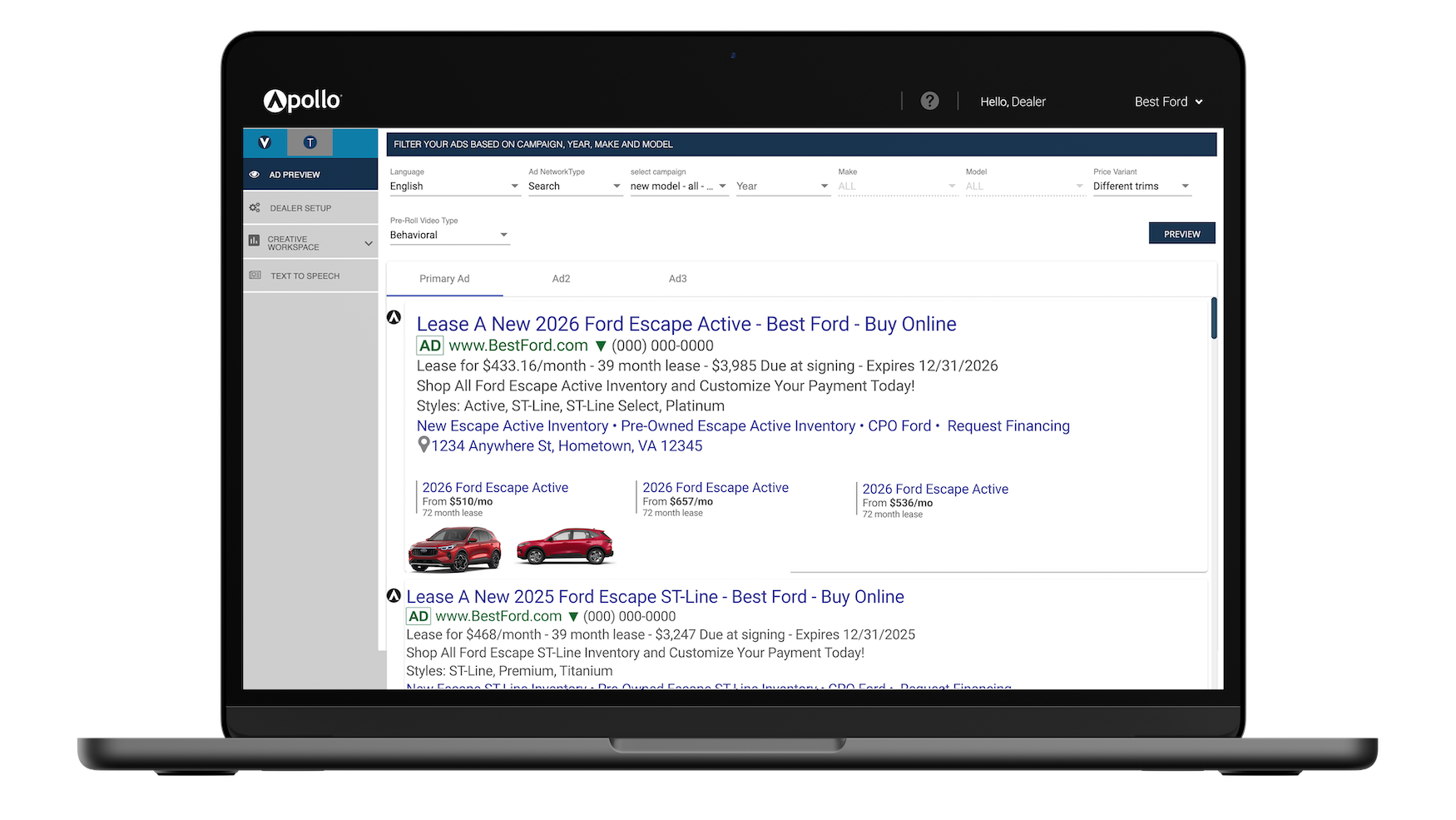Open the Pre-Roll Video Type dropdown
Viewport: 1456px width, 820px height.
448,236
